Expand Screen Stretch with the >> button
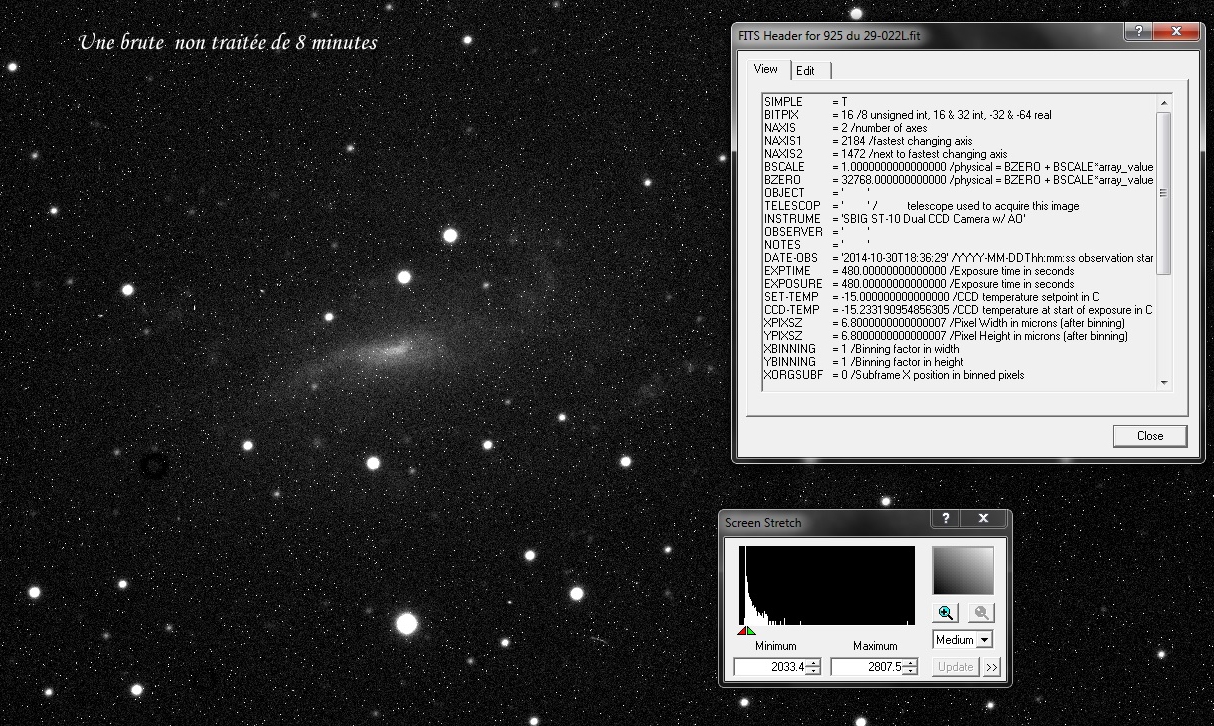This screenshot has width=1214, height=726. coord(991,667)
